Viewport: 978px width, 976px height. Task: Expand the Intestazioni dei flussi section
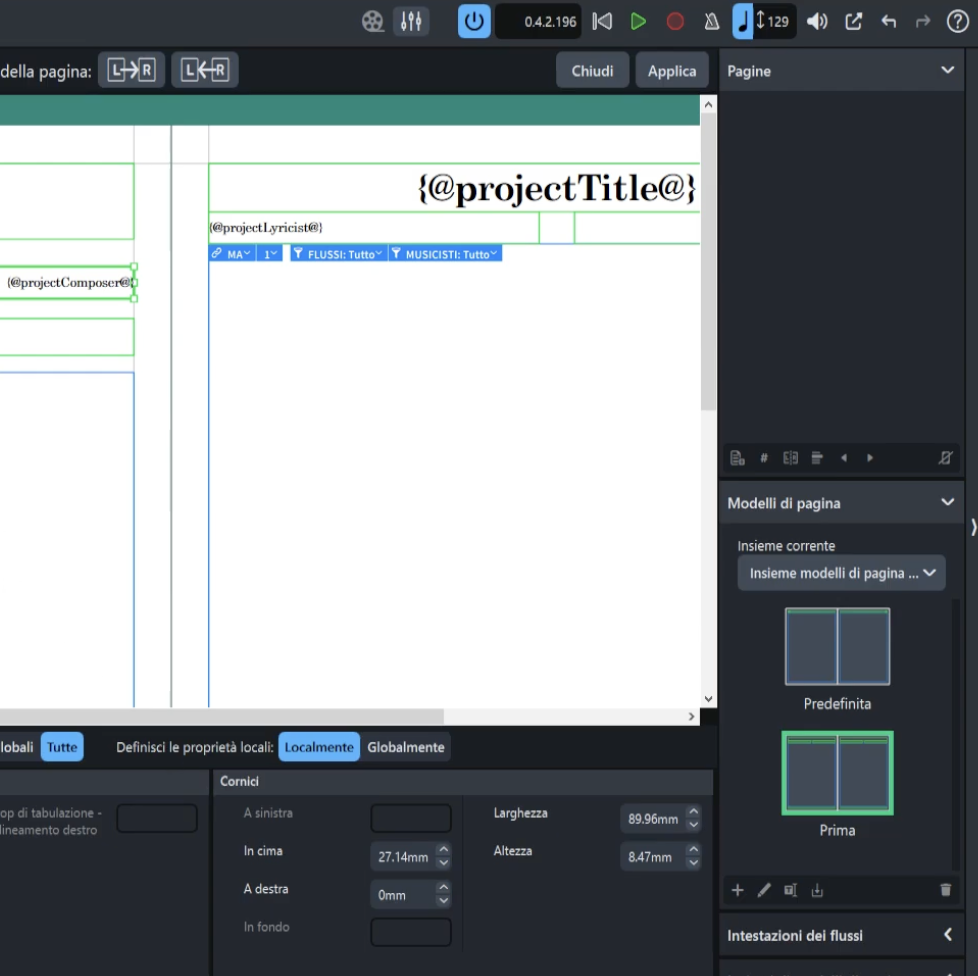[x=947, y=935]
